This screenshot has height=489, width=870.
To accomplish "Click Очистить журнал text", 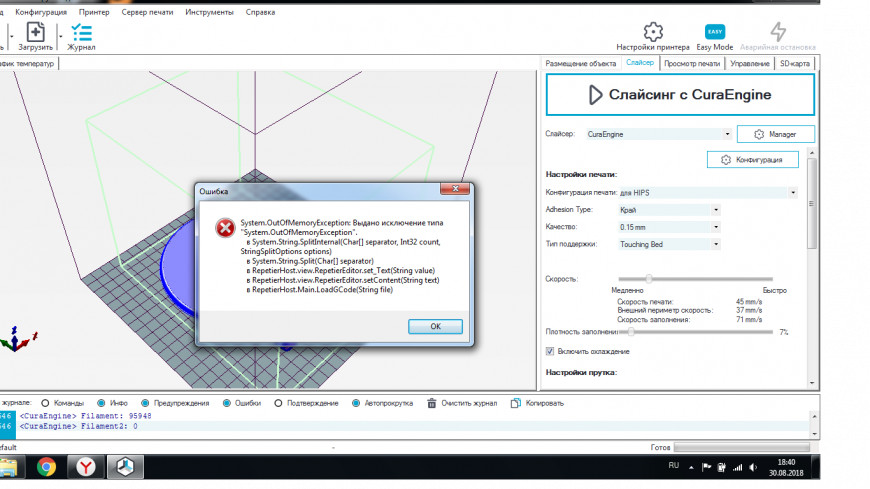I will [469, 404].
